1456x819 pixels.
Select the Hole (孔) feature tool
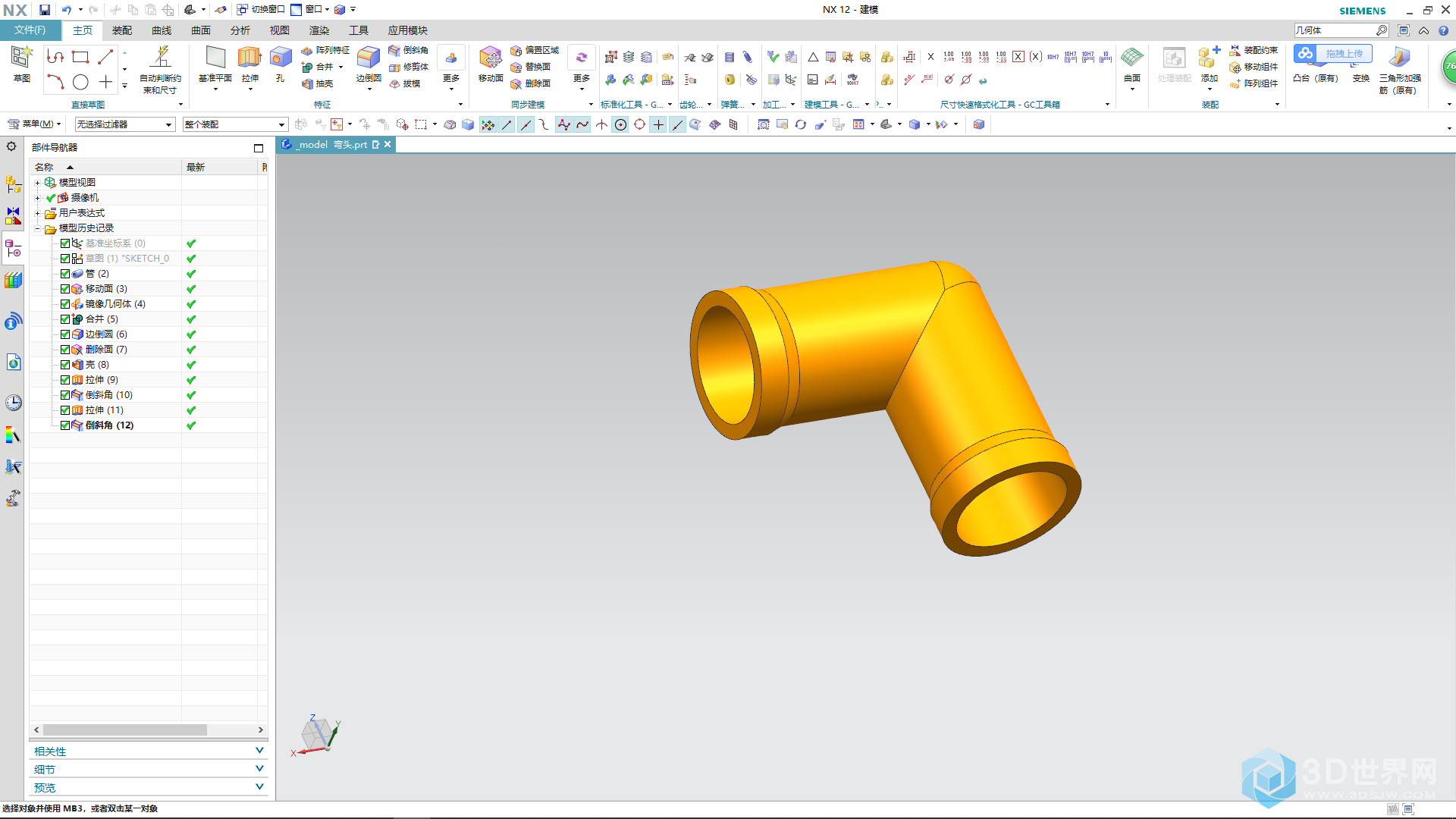[x=281, y=58]
